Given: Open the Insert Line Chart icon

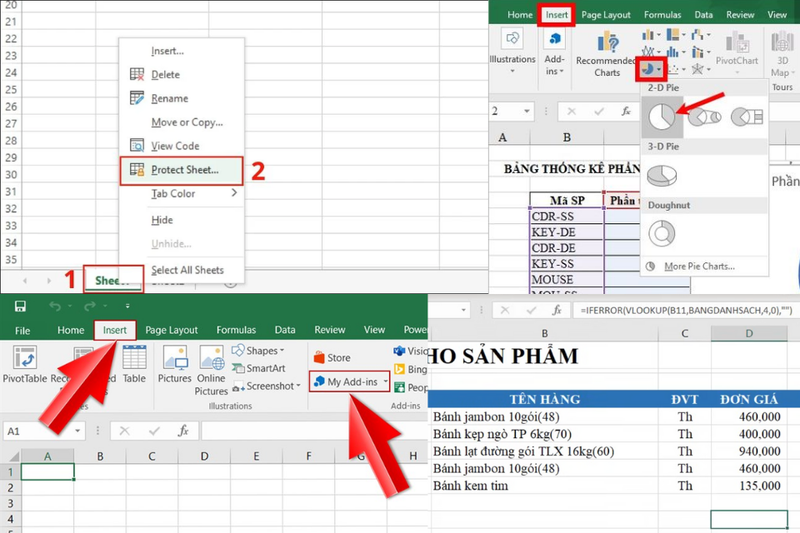Looking at the screenshot, I should coord(650,52).
